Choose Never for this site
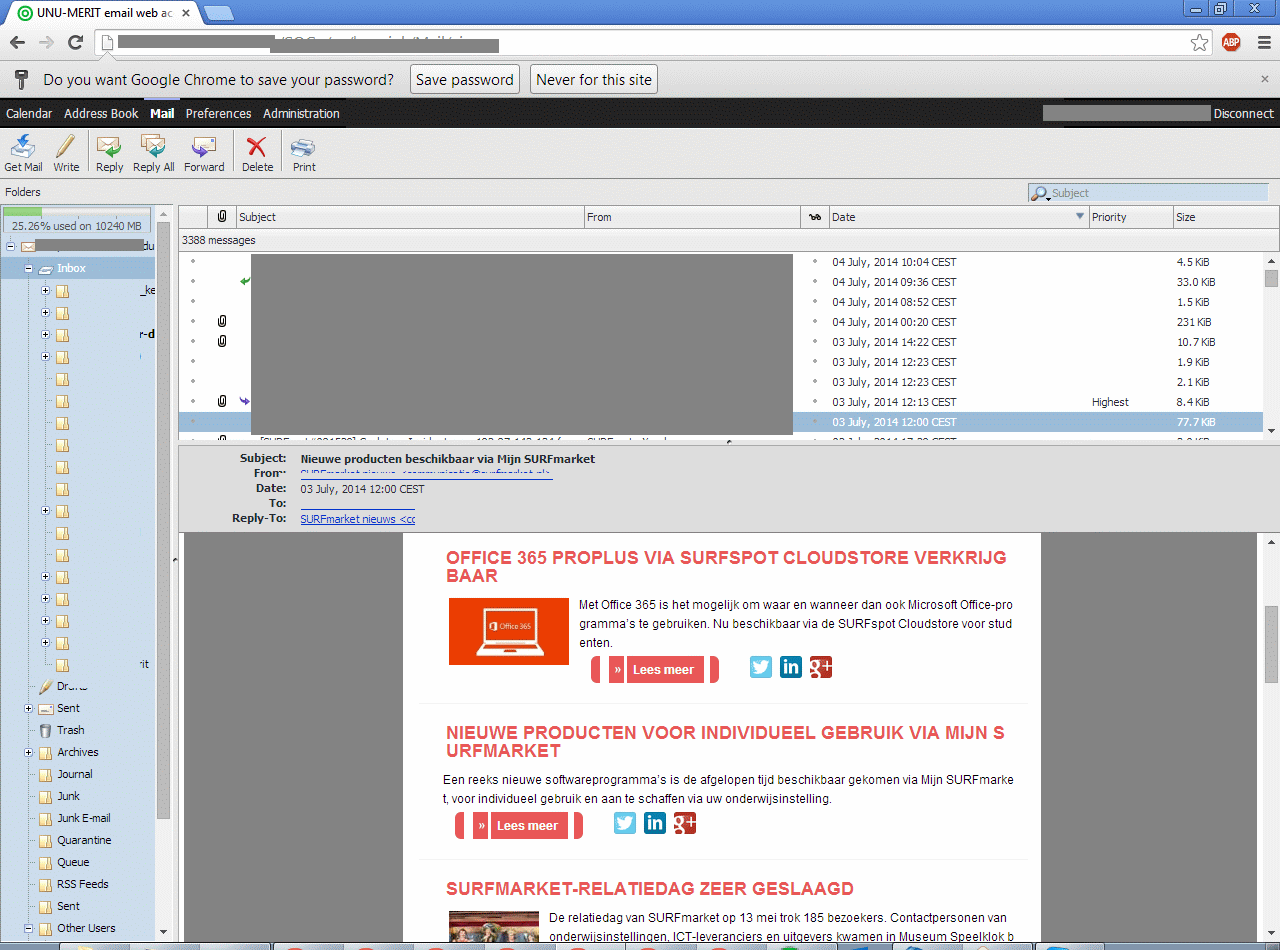The image size is (1280, 950). coord(594,80)
